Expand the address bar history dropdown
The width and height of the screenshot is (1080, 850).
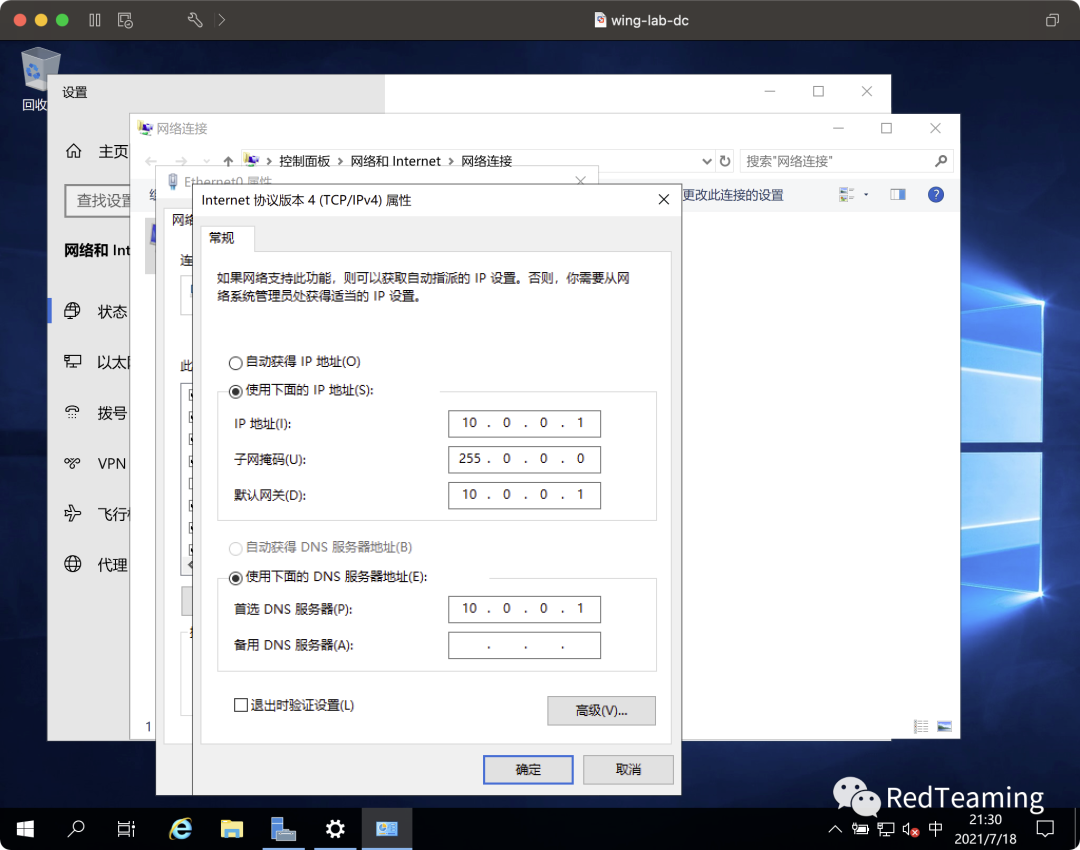[707, 161]
